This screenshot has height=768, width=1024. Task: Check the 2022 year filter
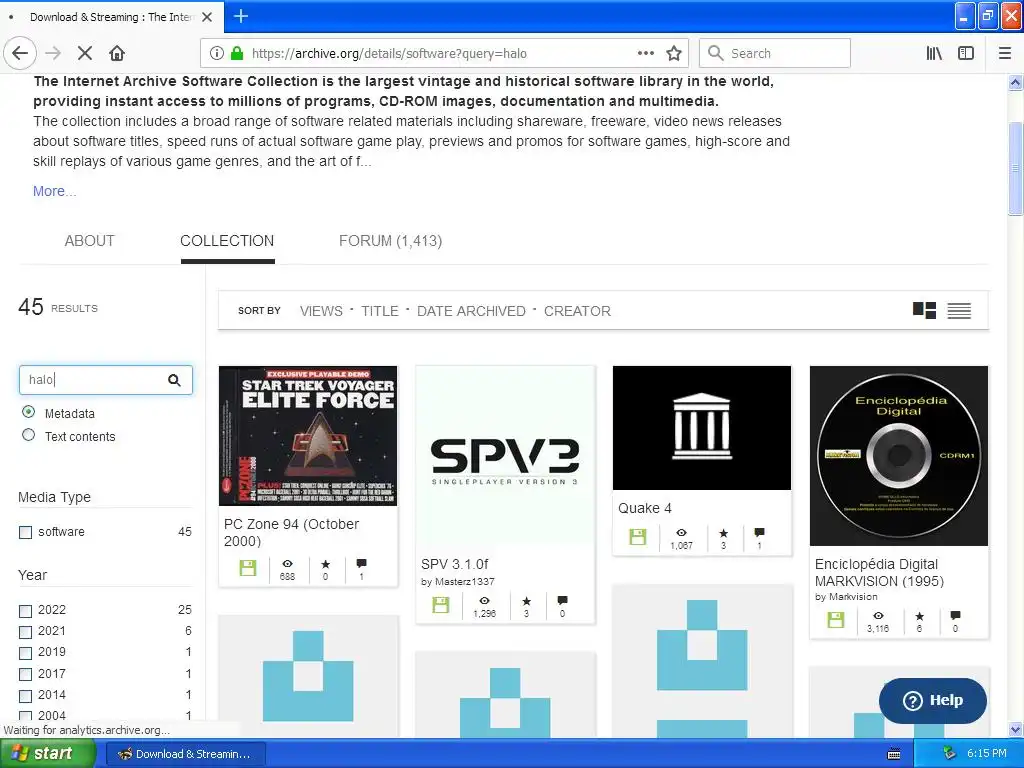click(x=25, y=611)
